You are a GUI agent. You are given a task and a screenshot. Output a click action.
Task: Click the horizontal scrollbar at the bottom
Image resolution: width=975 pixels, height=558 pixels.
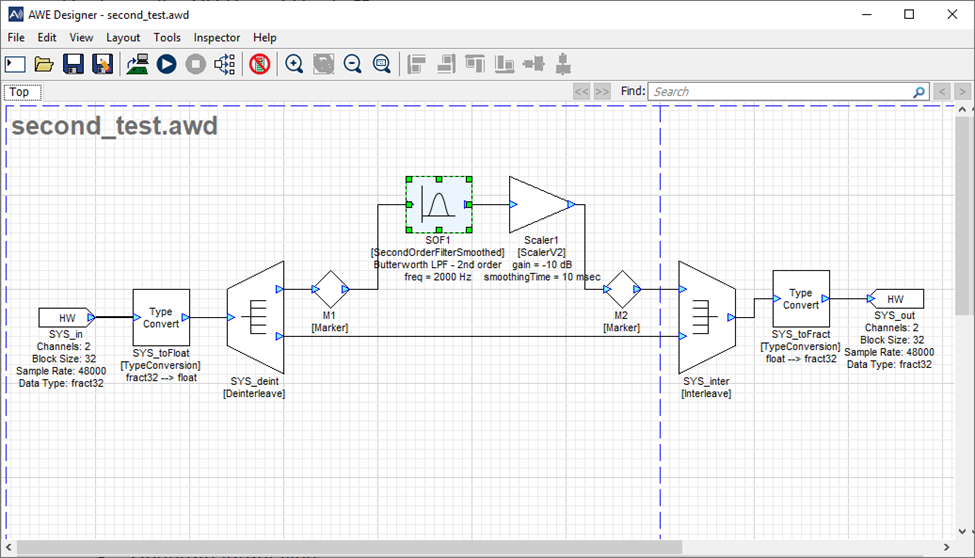(350, 548)
